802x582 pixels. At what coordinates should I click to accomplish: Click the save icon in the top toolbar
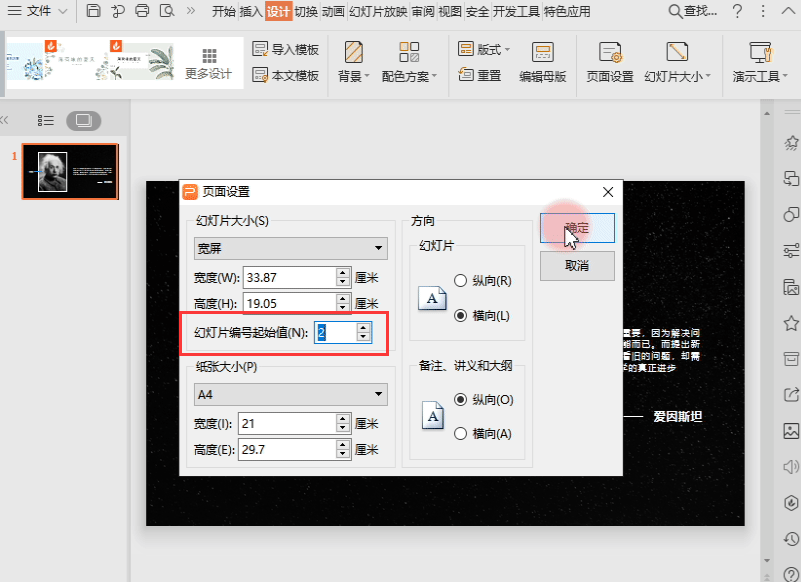(93, 12)
